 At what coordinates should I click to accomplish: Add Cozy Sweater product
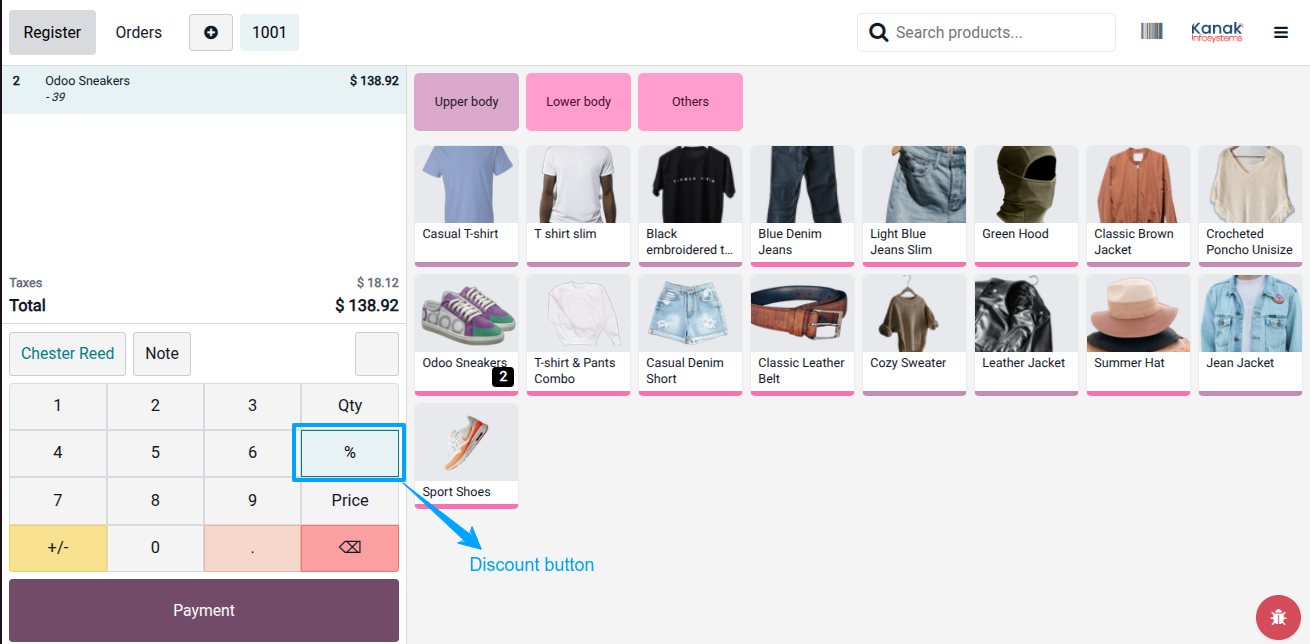914,335
